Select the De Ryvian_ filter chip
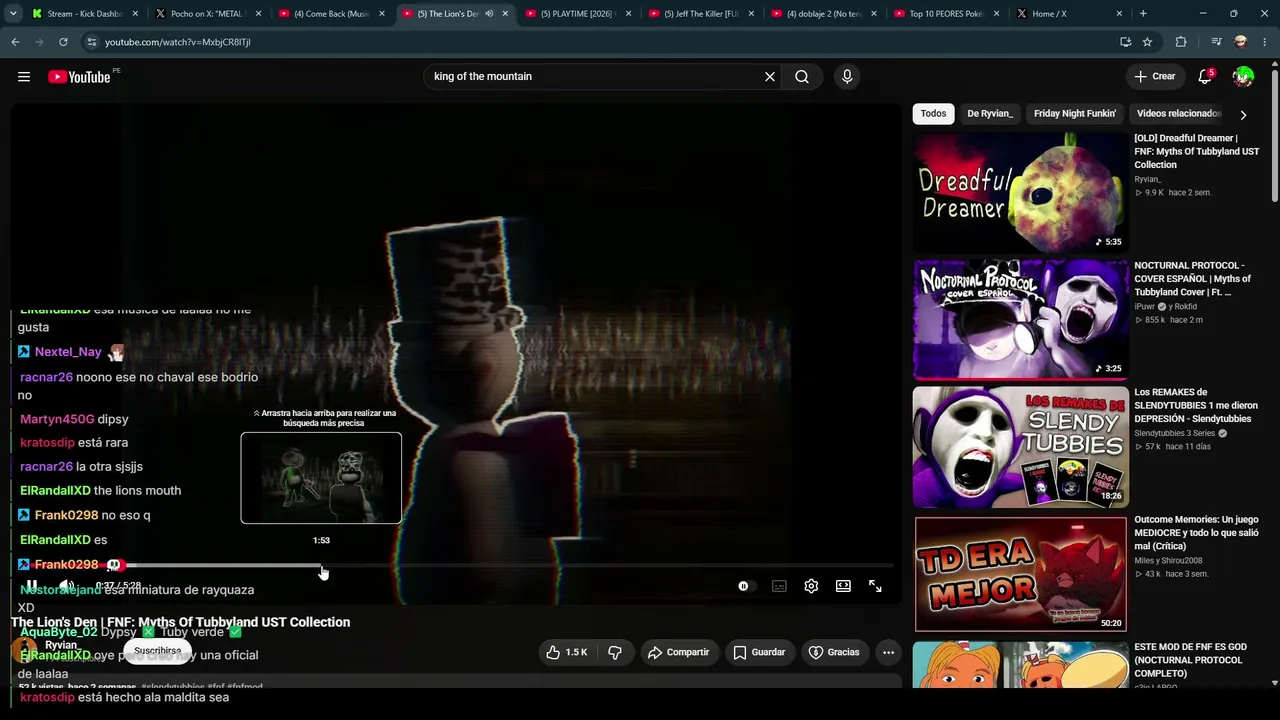 990,114
